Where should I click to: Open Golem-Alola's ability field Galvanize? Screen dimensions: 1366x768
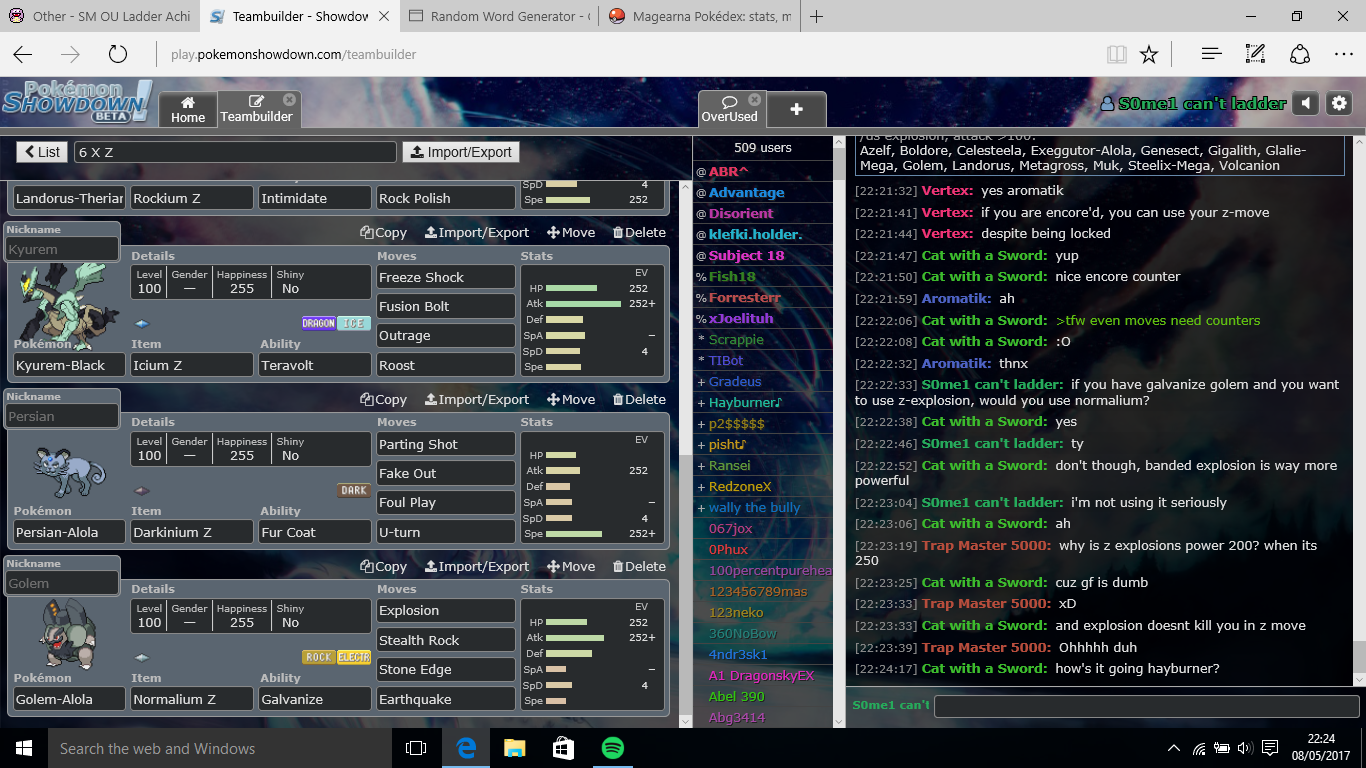[x=314, y=699]
